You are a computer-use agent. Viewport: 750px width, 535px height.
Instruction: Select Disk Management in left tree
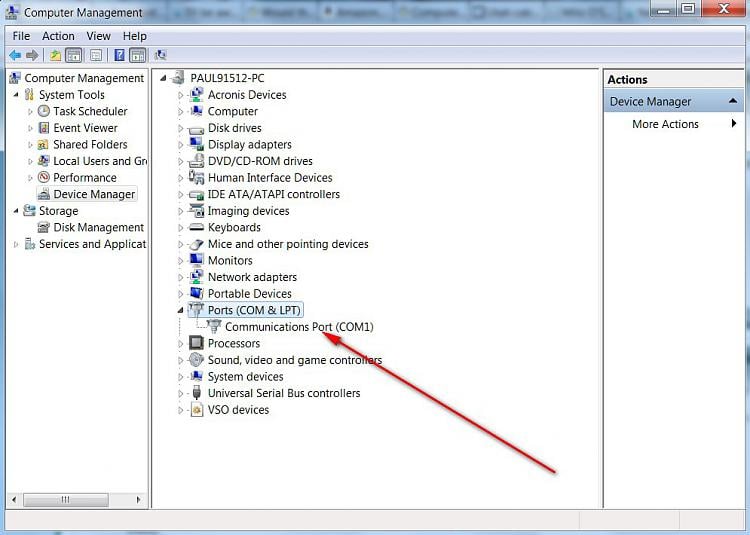click(98, 227)
